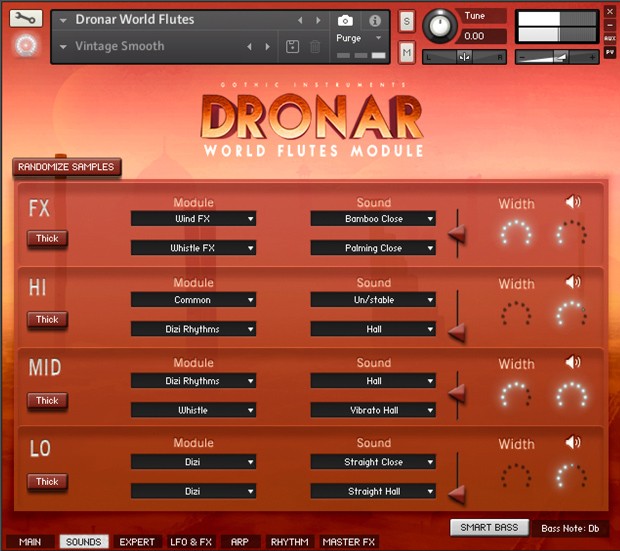This screenshot has width=620, height=551.
Task: Switch to EXPERT tab
Action: point(137,542)
